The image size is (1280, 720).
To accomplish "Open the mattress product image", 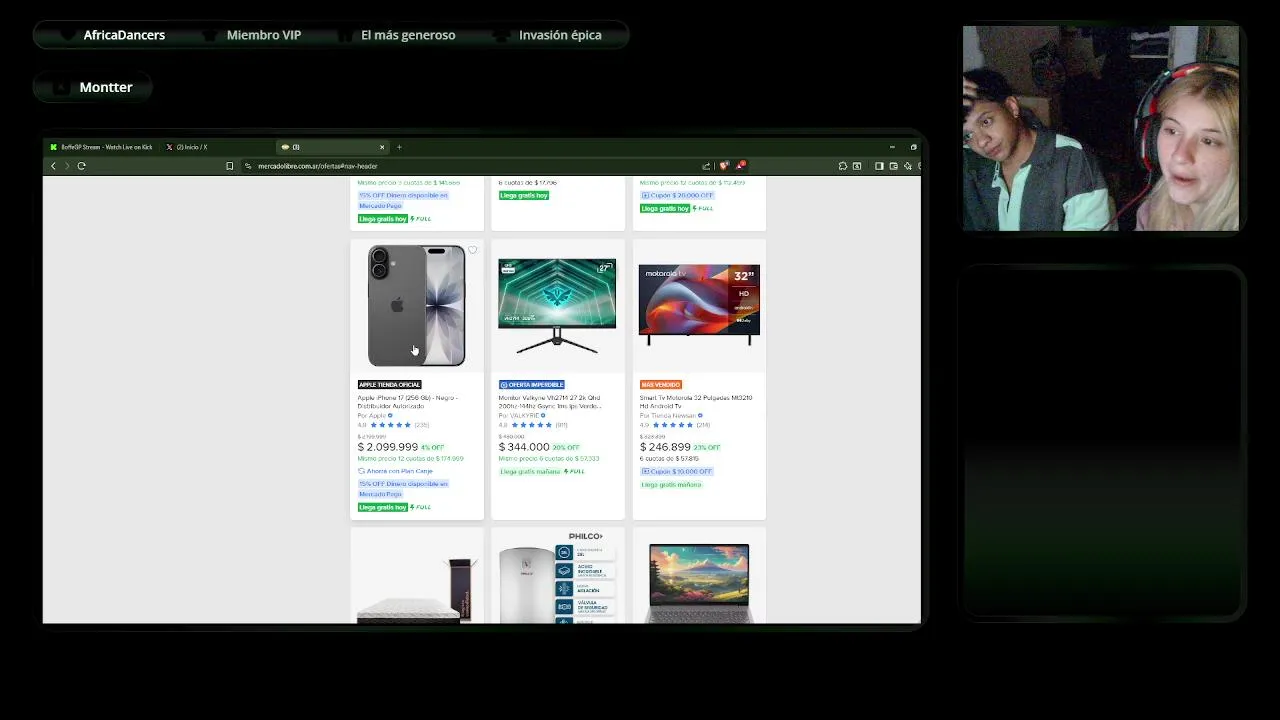I will (416, 590).
